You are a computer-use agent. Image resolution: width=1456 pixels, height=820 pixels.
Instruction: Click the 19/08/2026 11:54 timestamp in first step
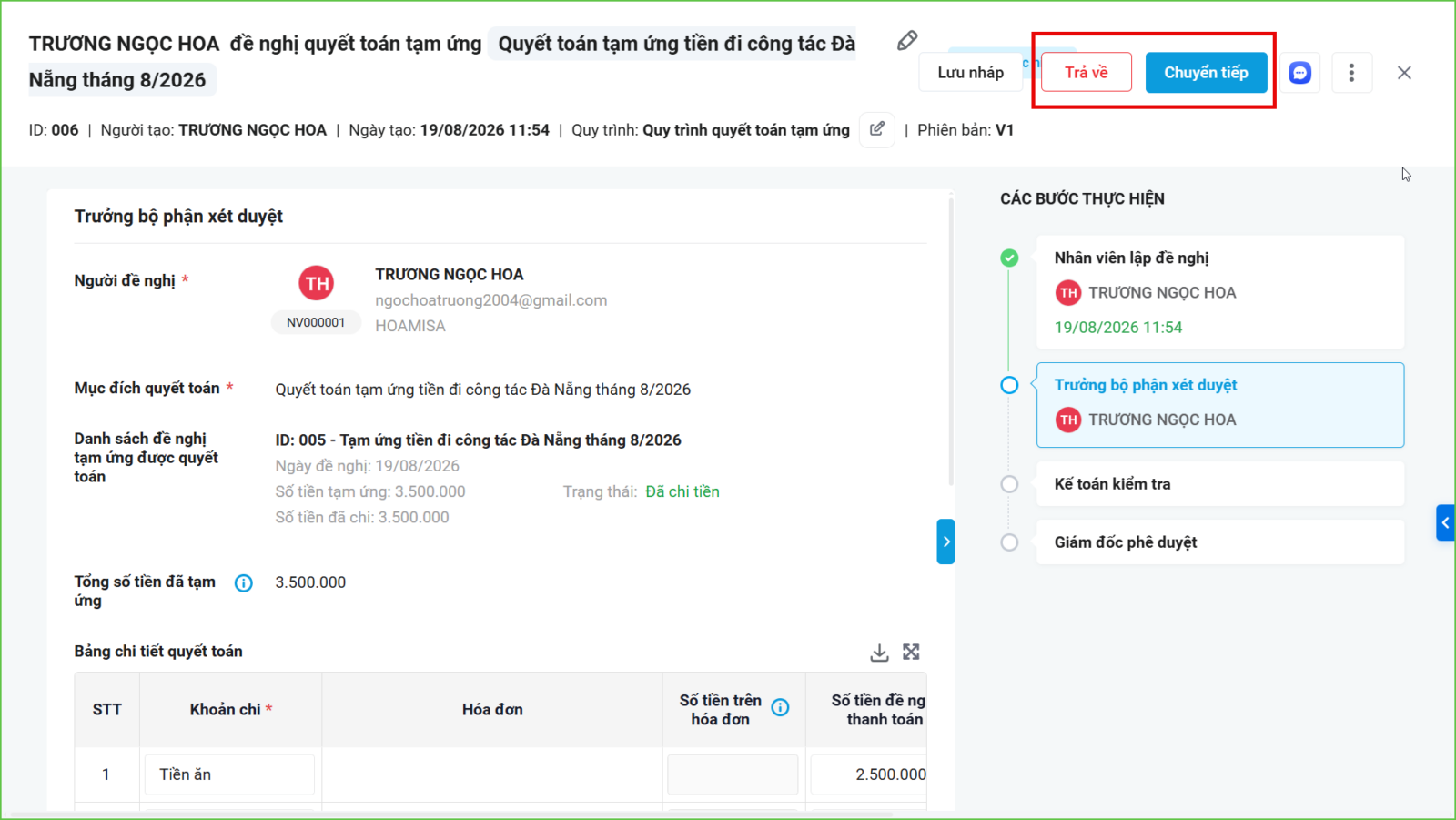[1118, 328]
